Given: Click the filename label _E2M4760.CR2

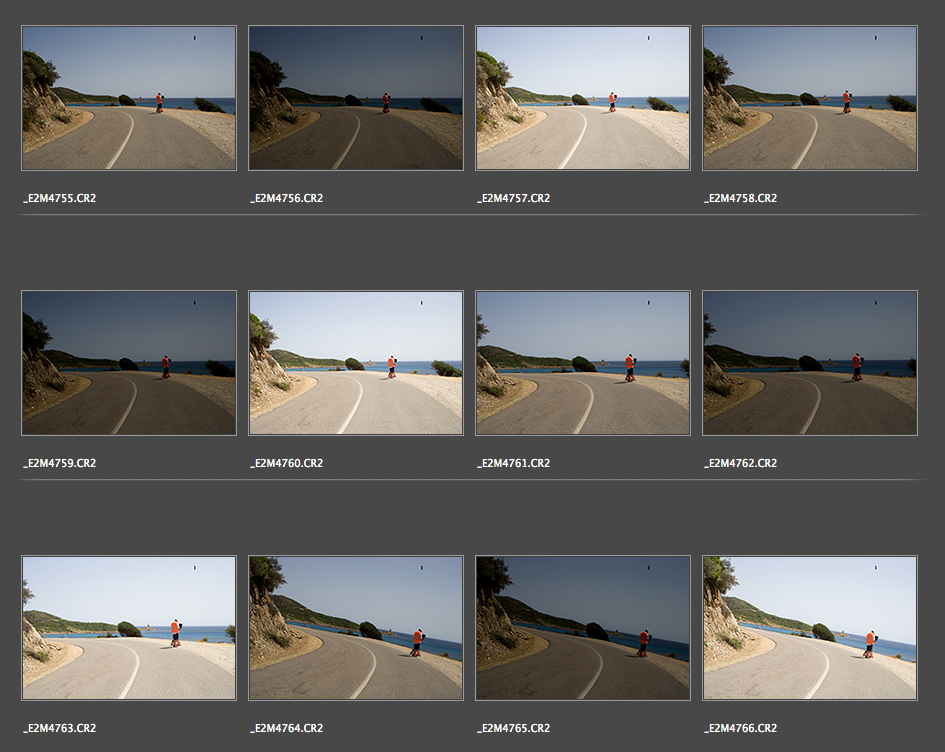Looking at the screenshot, I should pos(287,463).
